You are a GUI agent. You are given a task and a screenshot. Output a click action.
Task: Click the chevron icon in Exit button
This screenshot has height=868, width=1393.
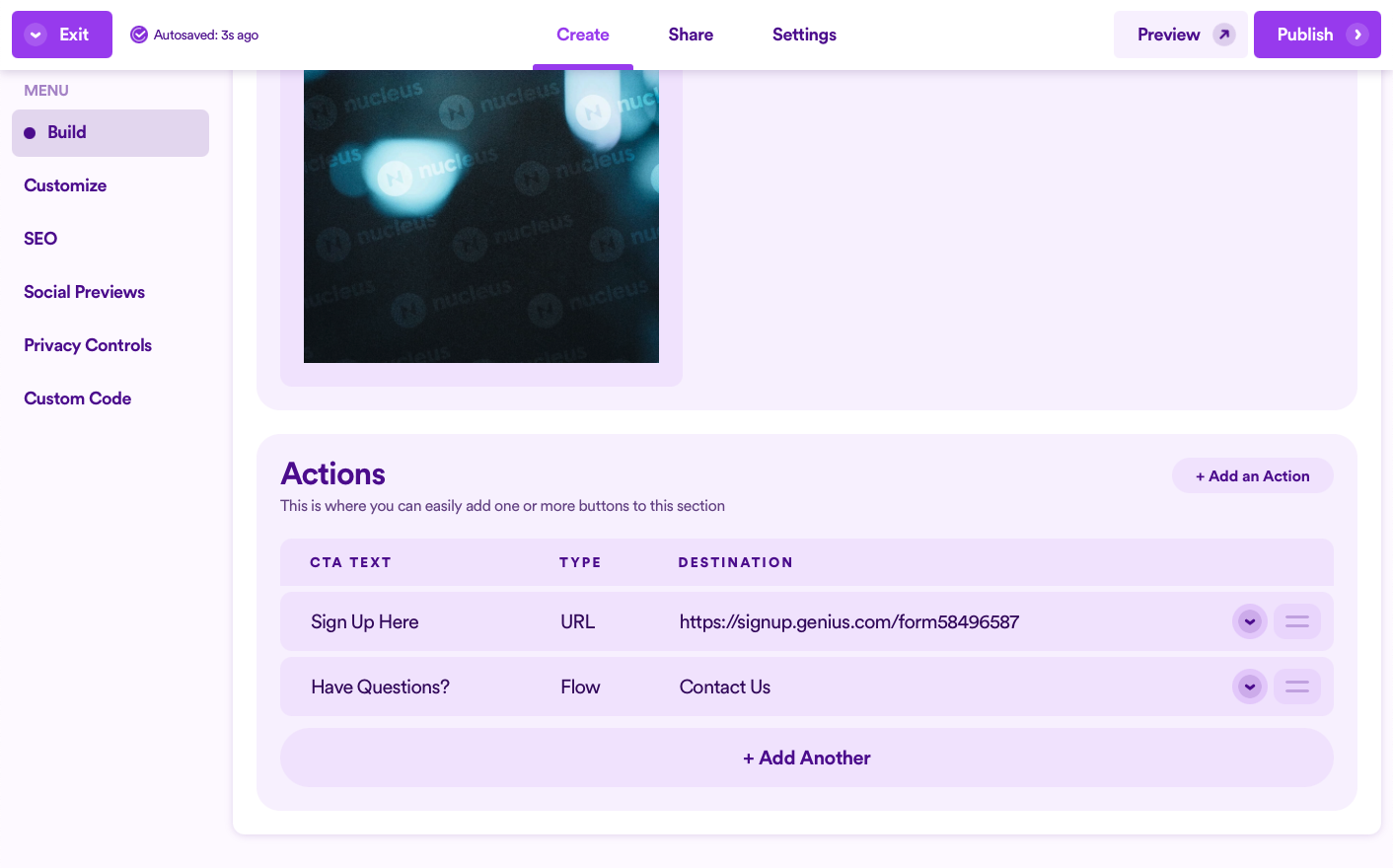pos(36,35)
